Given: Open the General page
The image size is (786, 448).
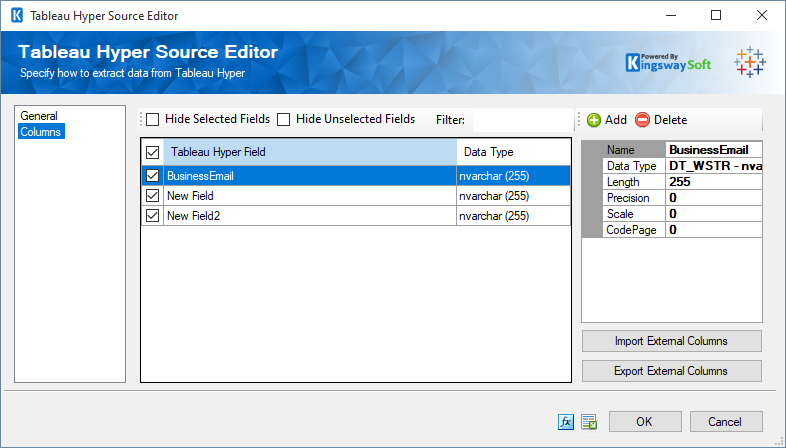Looking at the screenshot, I should point(39,116).
